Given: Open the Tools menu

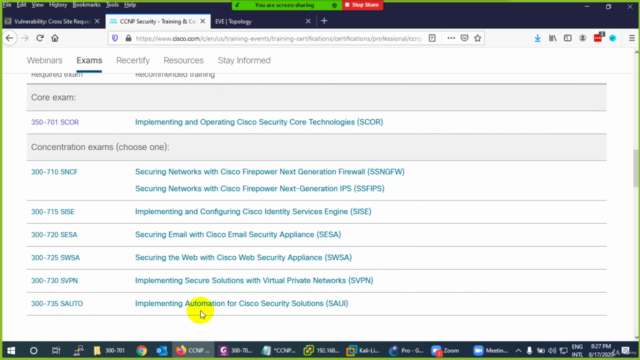Looking at the screenshot, I should 112,5.
